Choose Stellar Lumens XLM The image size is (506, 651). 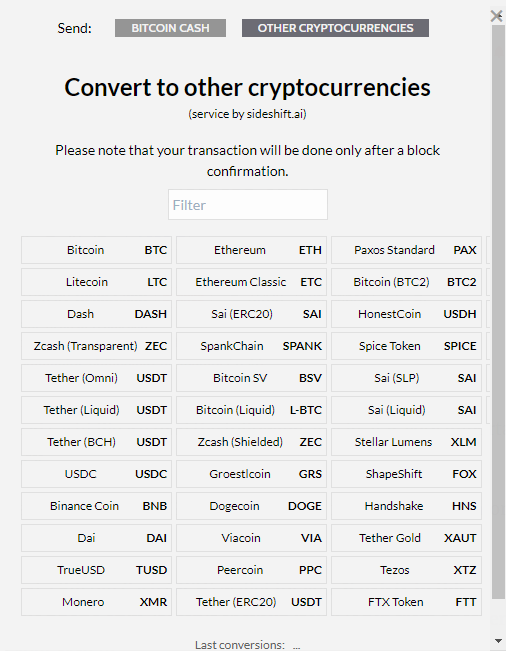point(406,442)
